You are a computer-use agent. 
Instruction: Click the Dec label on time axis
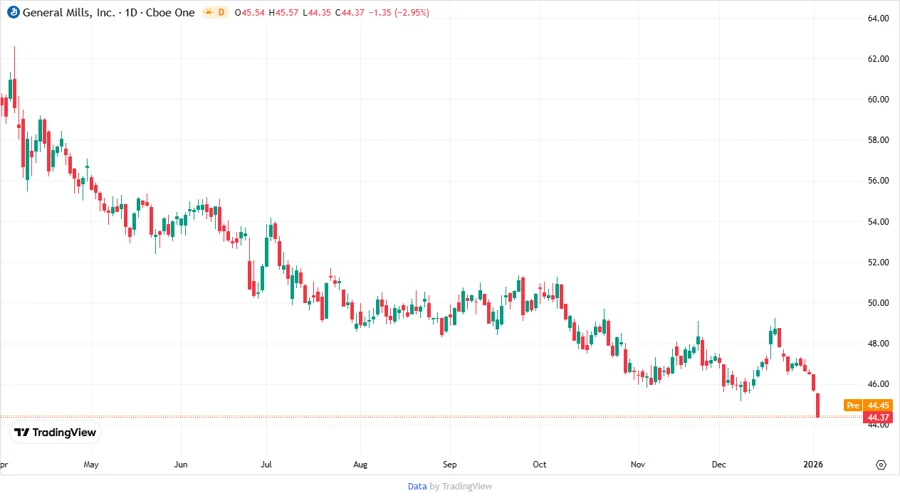tap(719, 465)
